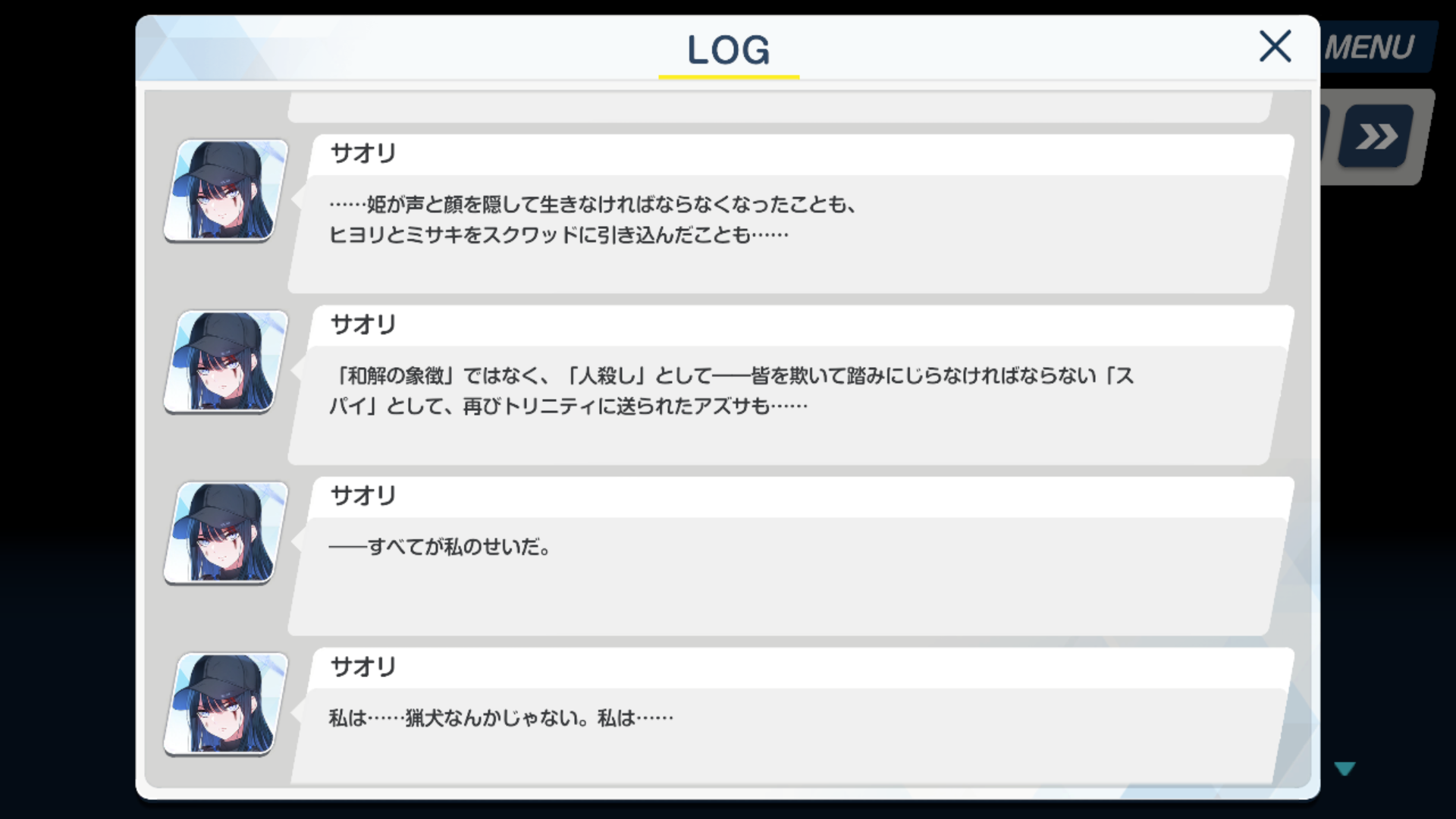Click Saori's portrait beside 猟犬なんかじゃない line
1456x819 pixels.
point(226,704)
